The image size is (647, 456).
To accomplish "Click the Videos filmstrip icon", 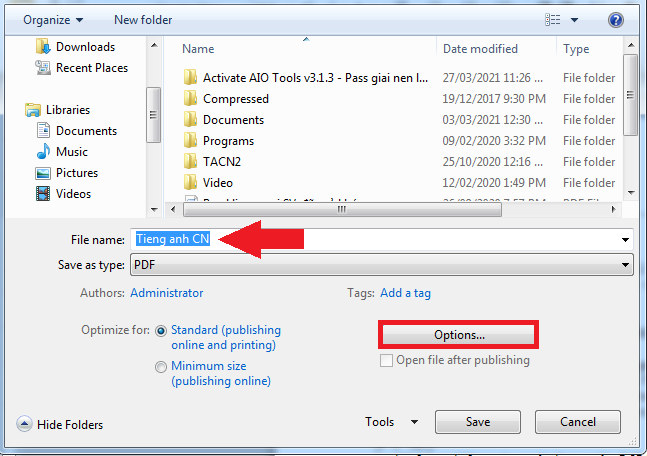I will (43, 194).
